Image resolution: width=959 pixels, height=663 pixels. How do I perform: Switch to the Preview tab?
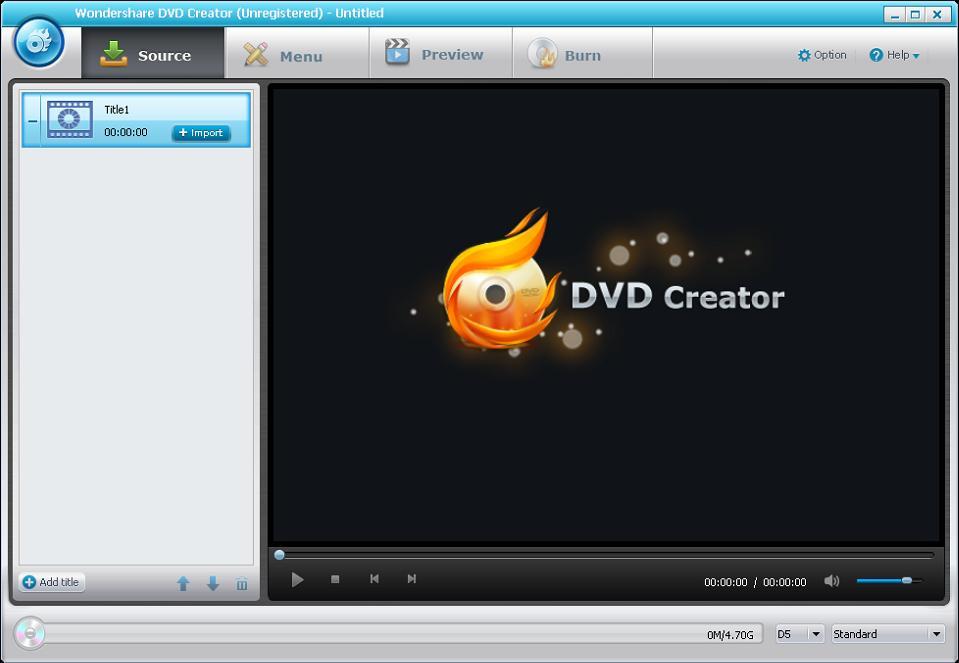click(x=440, y=54)
